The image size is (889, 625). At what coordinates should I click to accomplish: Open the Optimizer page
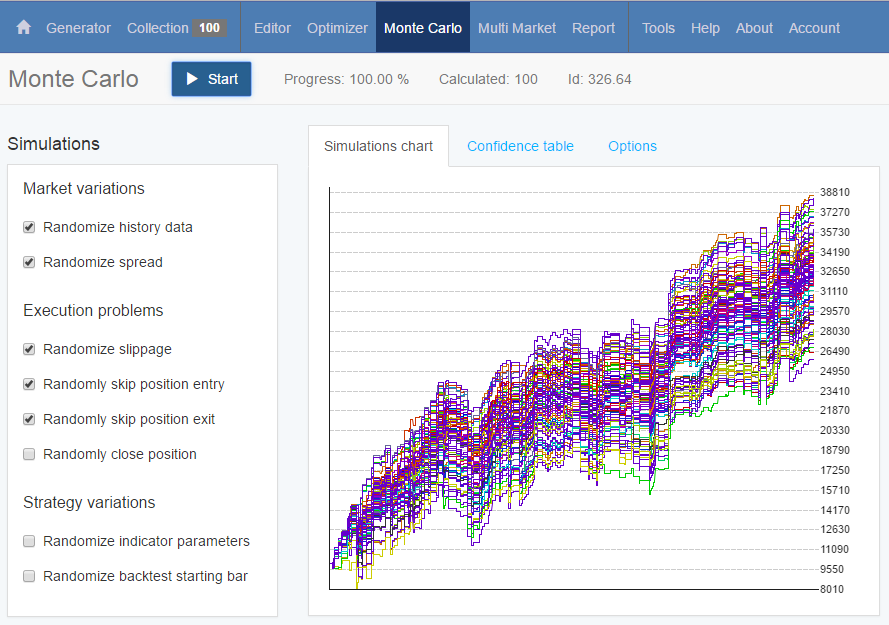click(337, 28)
